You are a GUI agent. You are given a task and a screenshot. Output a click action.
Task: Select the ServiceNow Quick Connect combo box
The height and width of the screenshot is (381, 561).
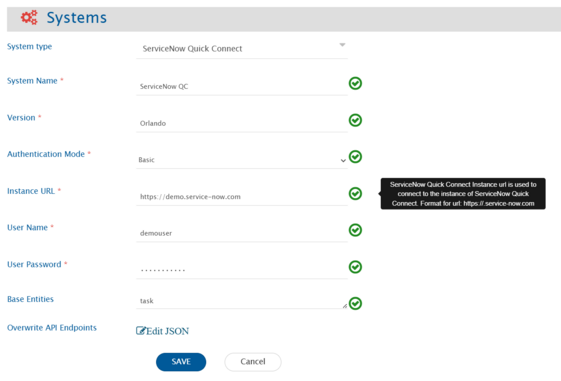pyautogui.click(x=242, y=49)
